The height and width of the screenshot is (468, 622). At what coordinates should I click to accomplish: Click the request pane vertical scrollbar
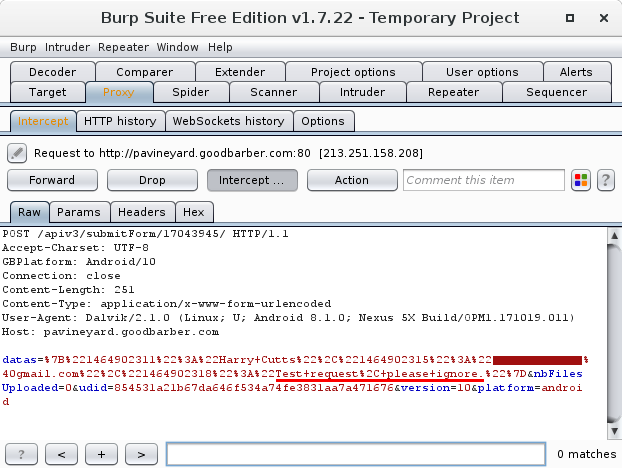[614, 333]
